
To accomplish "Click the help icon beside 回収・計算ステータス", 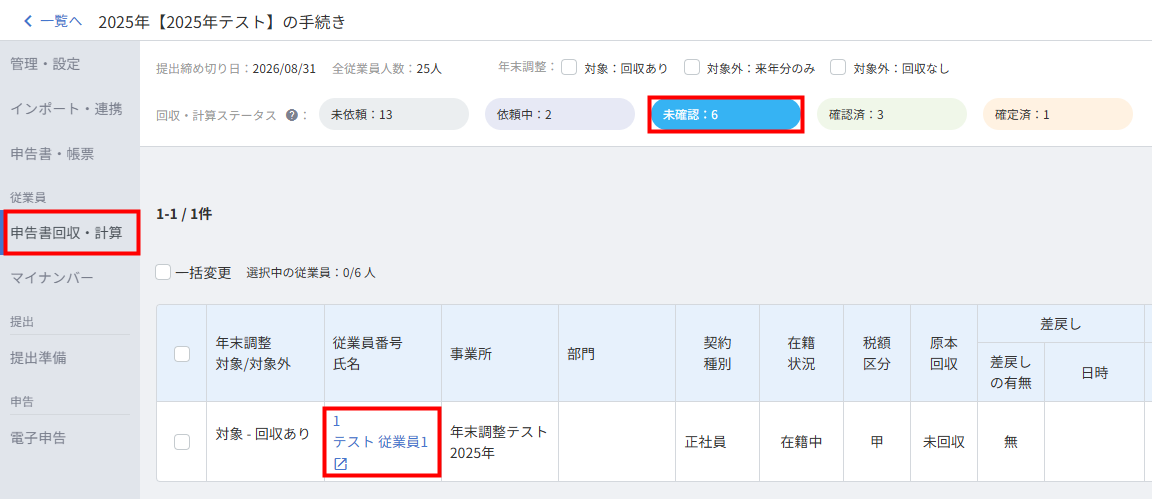I will tap(292, 115).
